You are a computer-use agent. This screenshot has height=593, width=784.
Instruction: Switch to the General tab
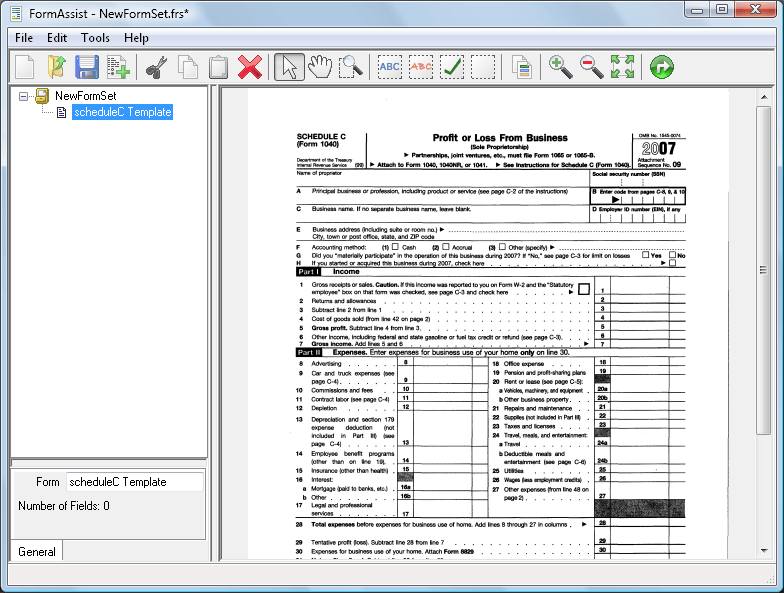36,552
